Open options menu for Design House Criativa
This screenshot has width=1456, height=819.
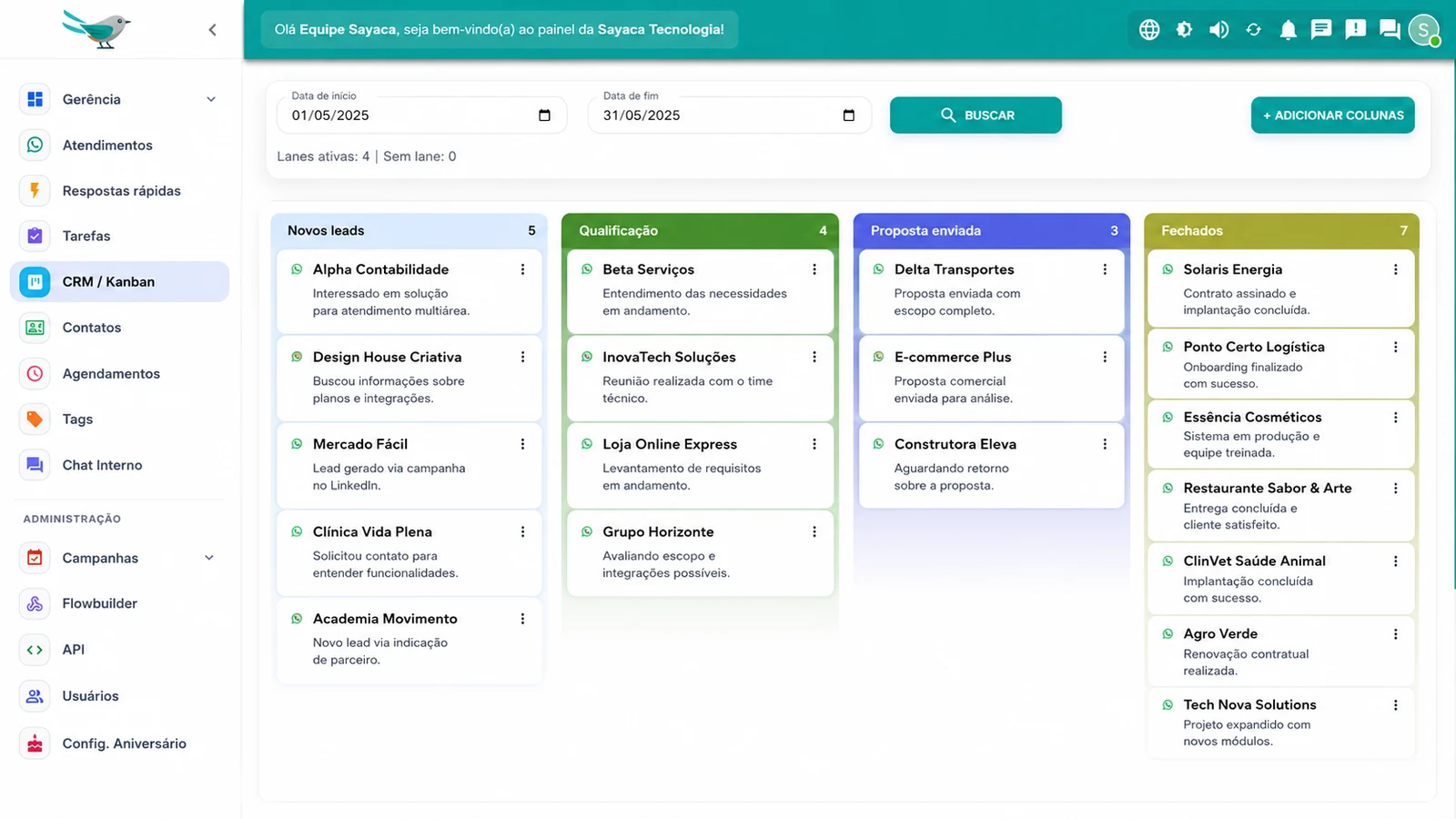522,357
